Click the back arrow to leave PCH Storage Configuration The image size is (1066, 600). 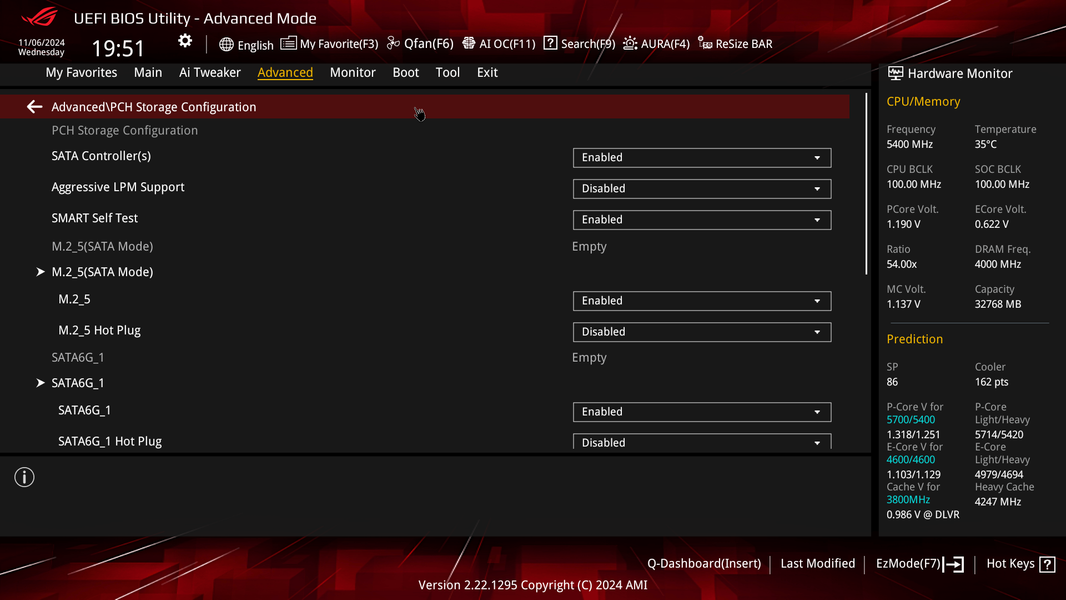pos(34,107)
